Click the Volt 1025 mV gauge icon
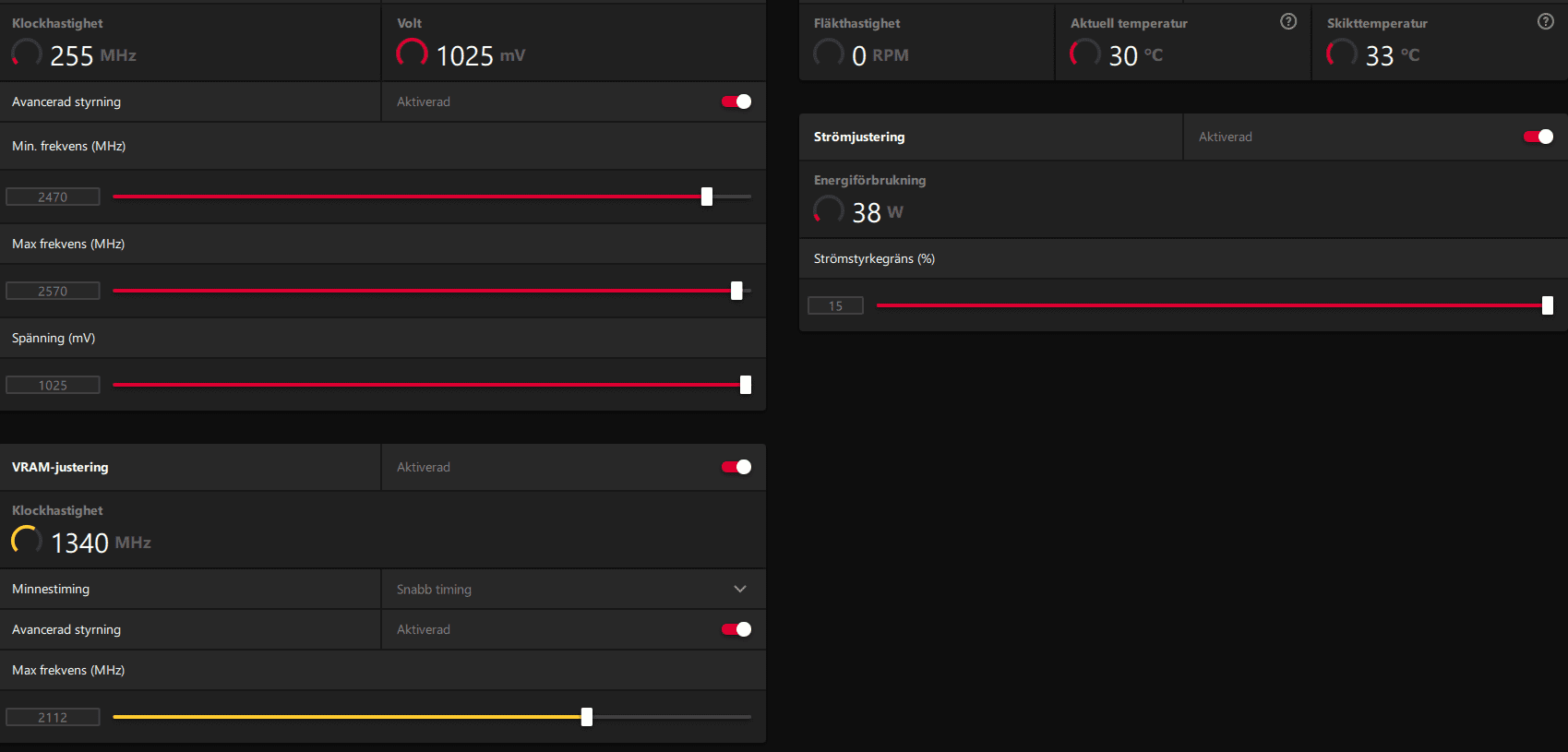1568x752 pixels. [x=412, y=54]
